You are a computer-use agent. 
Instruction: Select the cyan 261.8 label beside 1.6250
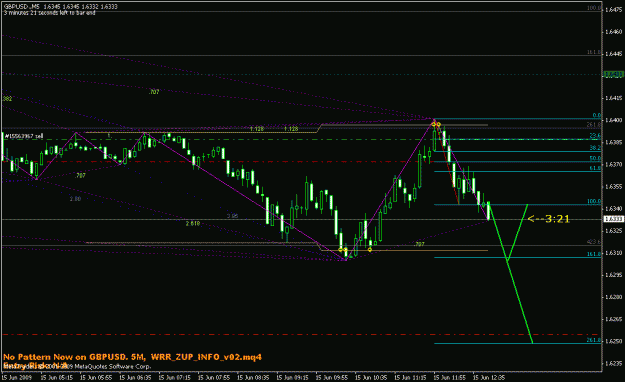coord(594,340)
